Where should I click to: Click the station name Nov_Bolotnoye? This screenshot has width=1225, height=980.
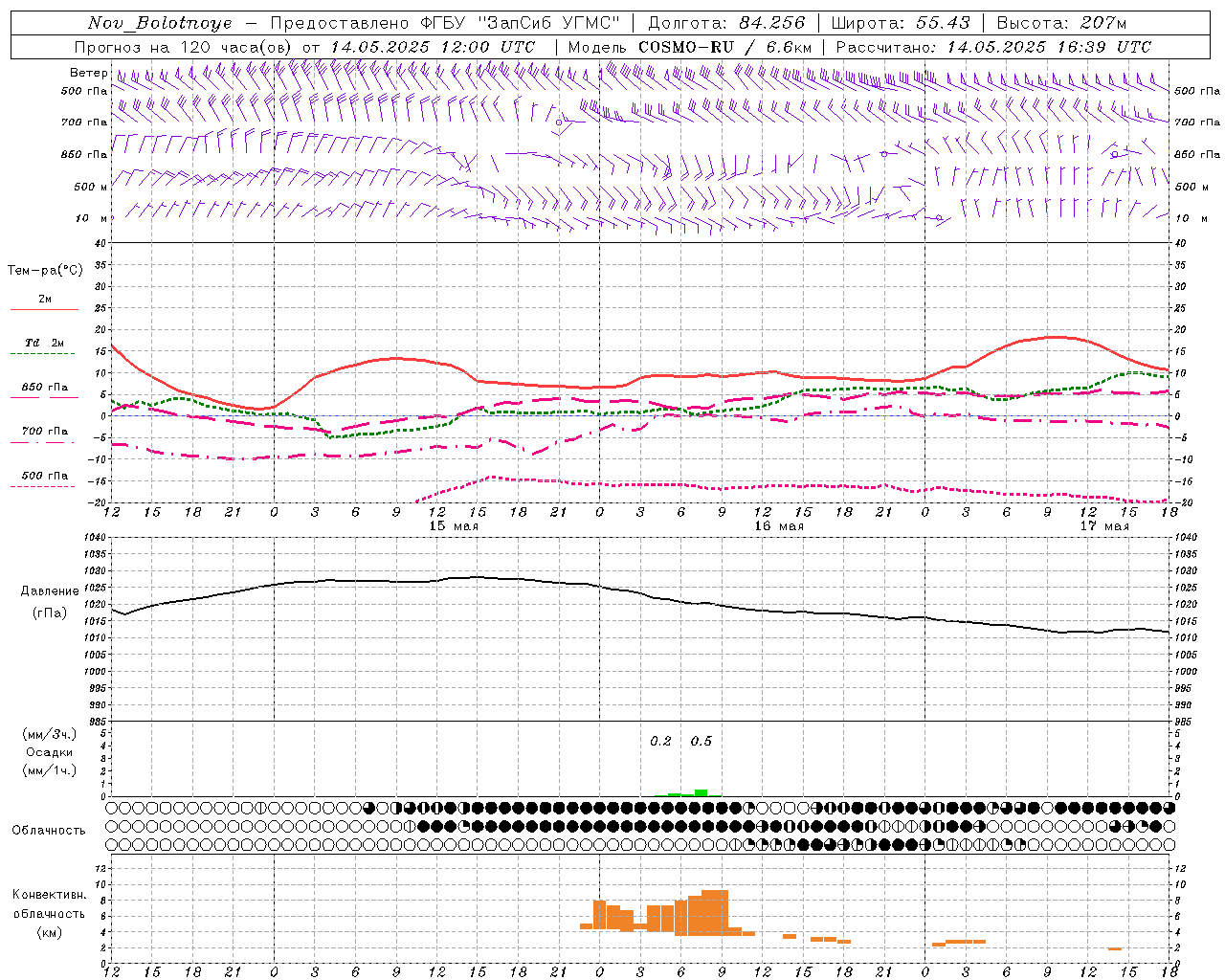tap(160, 23)
